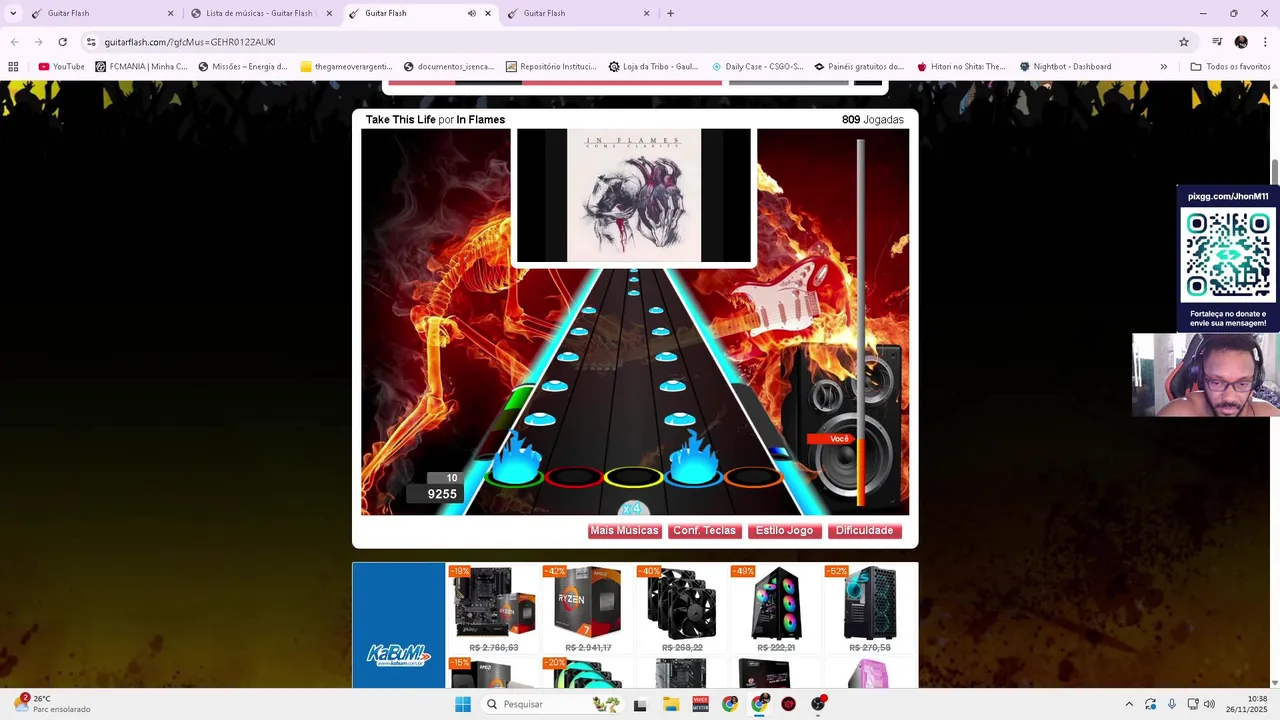
Task: Open the Task View taskbar icon
Action: click(640, 704)
